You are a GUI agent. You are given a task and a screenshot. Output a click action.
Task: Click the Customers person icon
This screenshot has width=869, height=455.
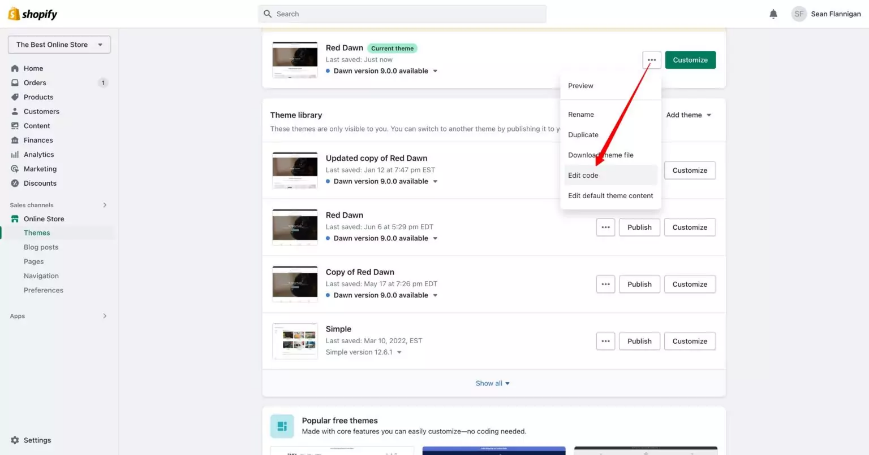pos(15,111)
